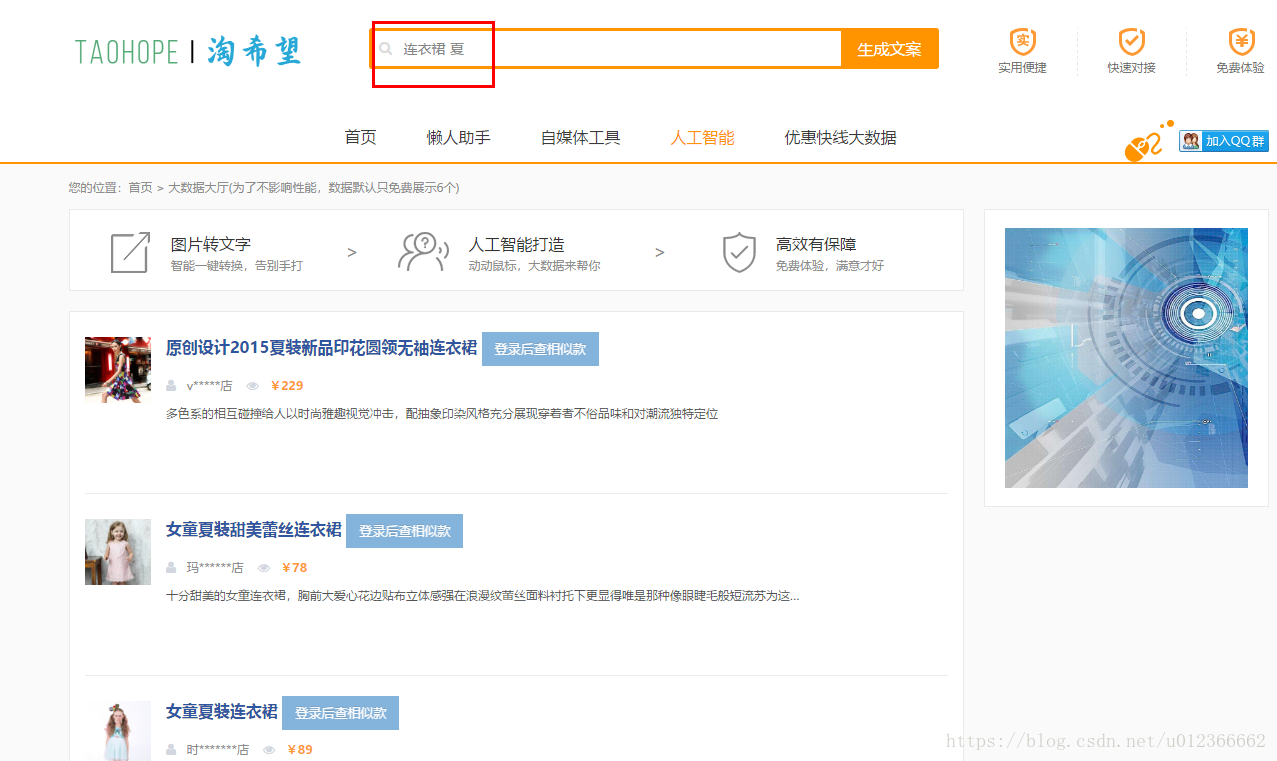Click the 人工智能打造 people question icon
Screen dimensions: 1277x761
(423, 252)
